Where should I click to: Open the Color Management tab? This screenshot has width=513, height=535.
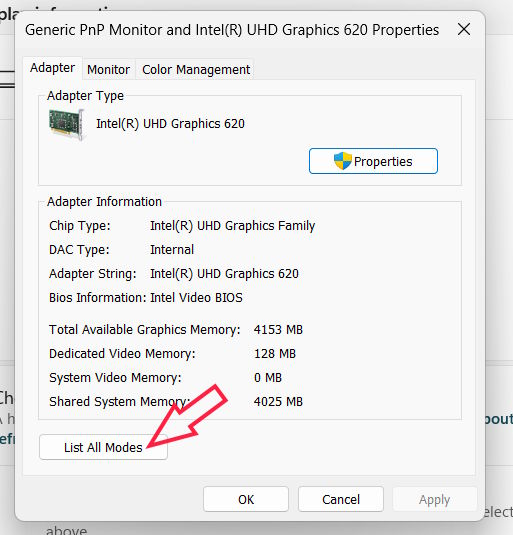click(196, 70)
